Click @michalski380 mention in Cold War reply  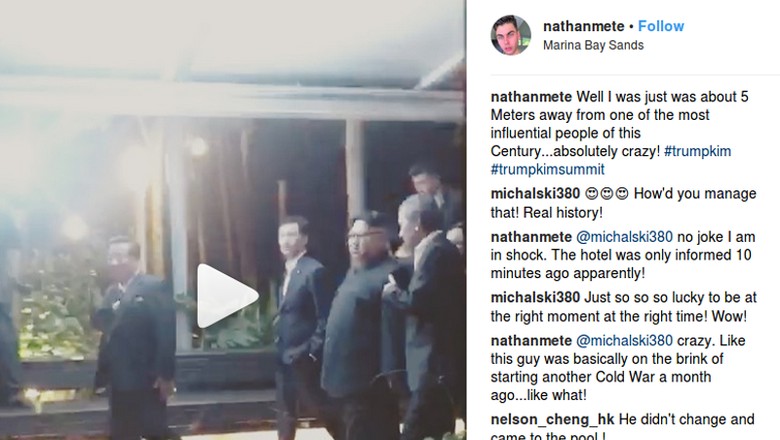[624, 341]
